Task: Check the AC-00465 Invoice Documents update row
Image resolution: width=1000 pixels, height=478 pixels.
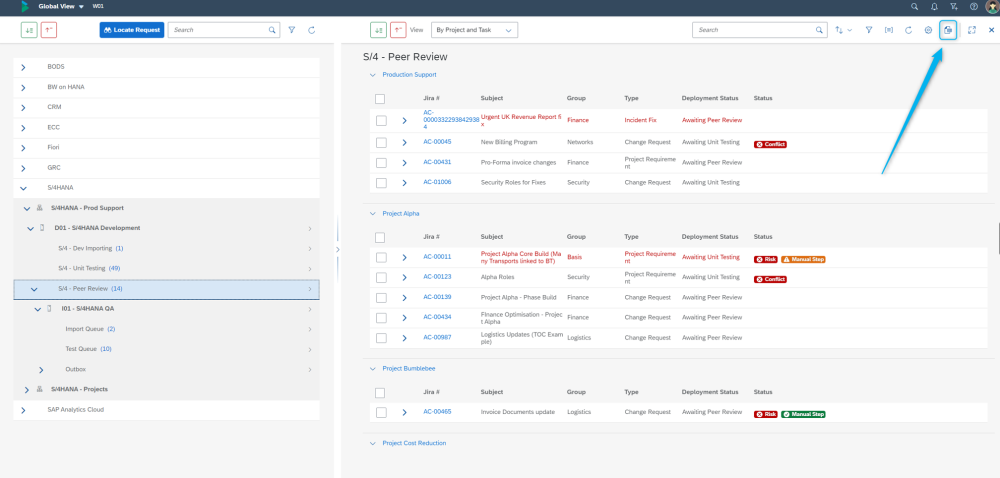Action: click(x=380, y=412)
